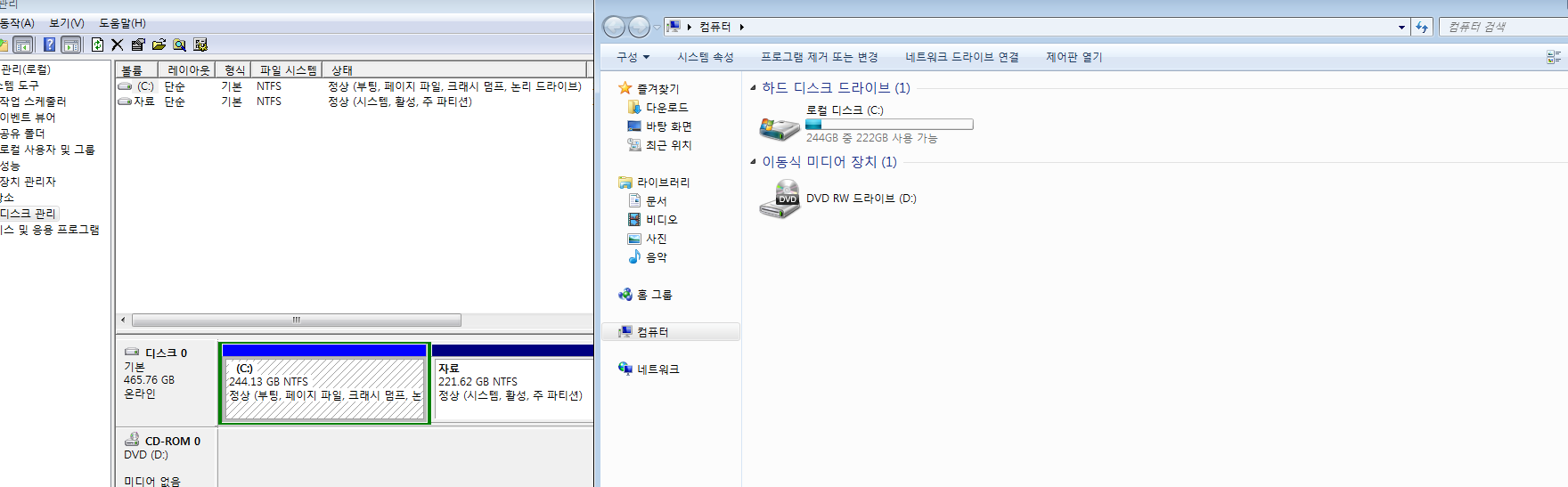Sort by 상태 column header

point(454,69)
